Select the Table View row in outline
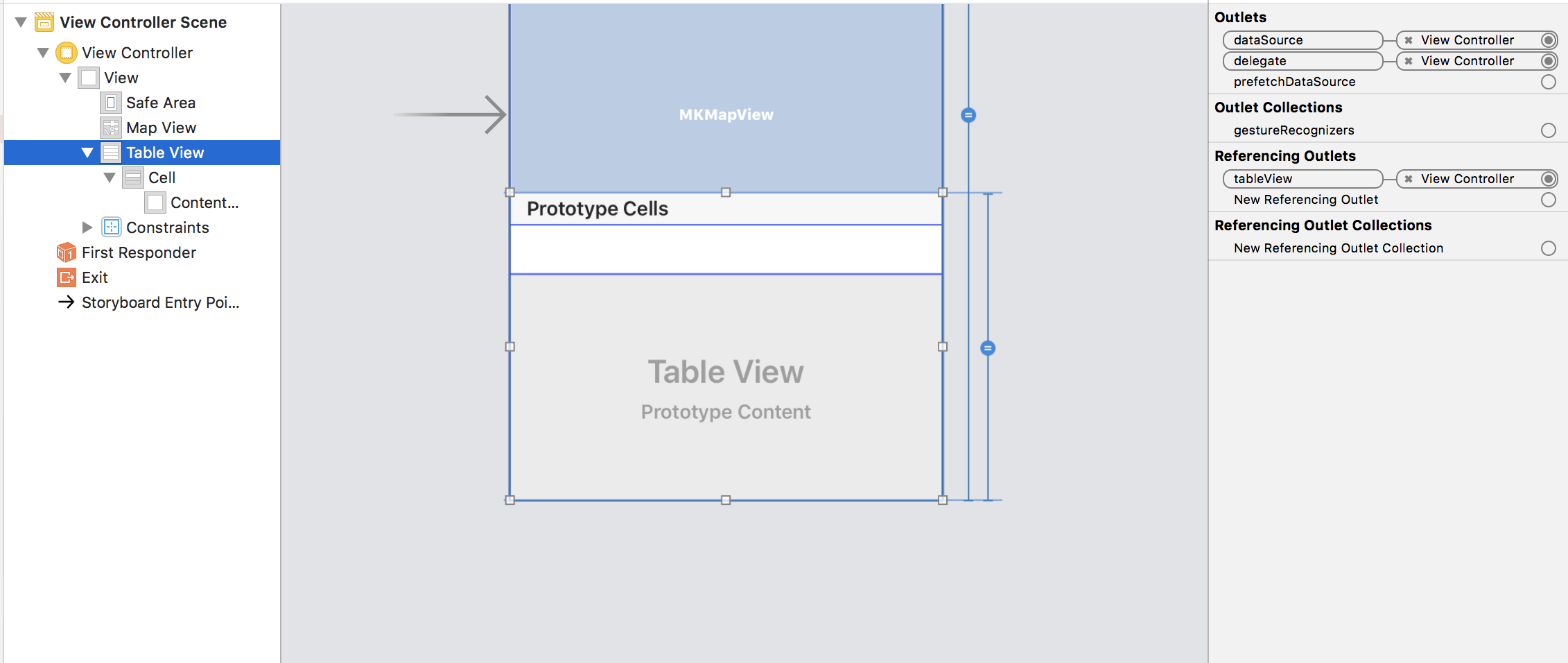The image size is (1568, 663). tap(142, 153)
